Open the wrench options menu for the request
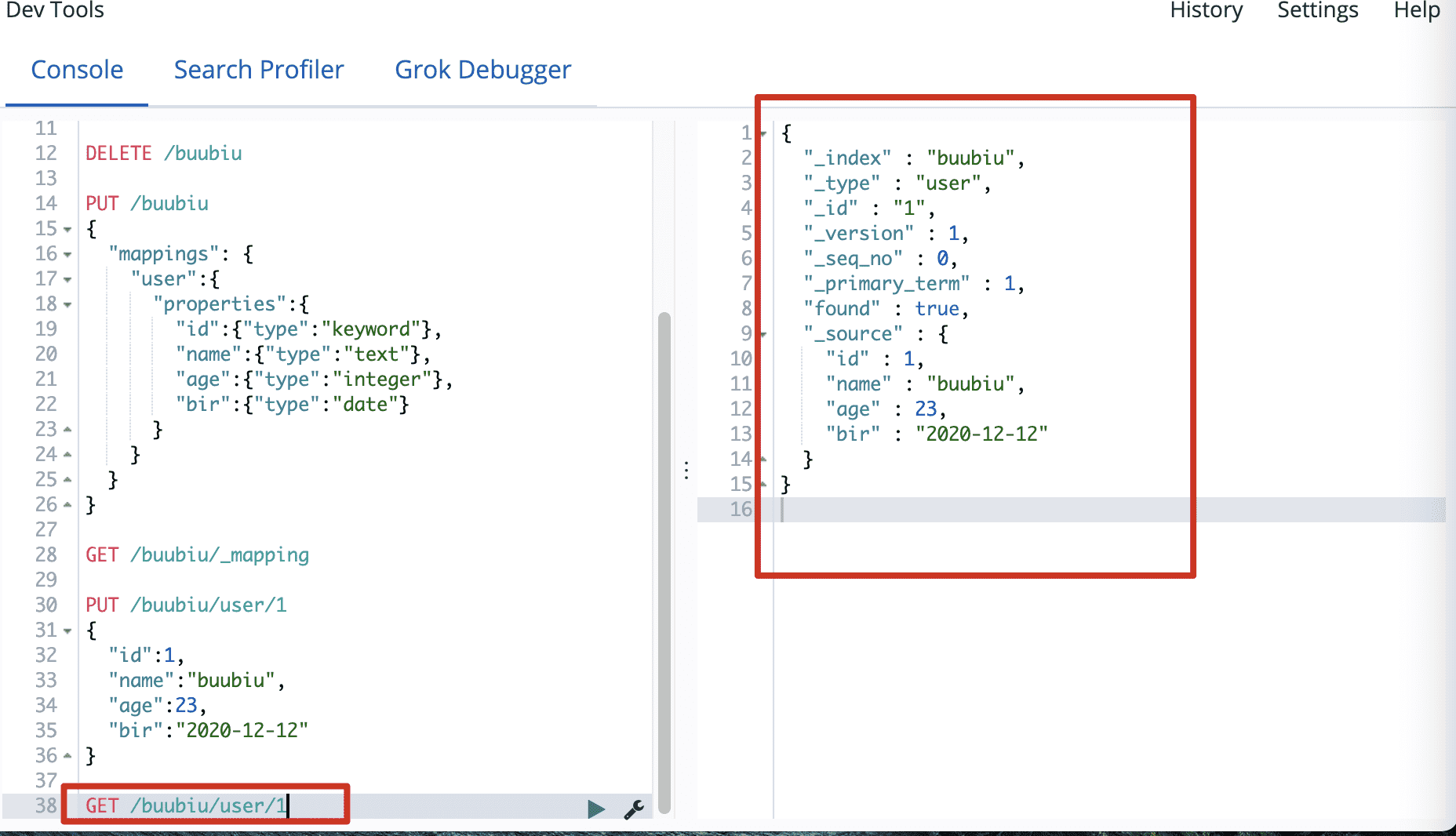 pos(634,809)
